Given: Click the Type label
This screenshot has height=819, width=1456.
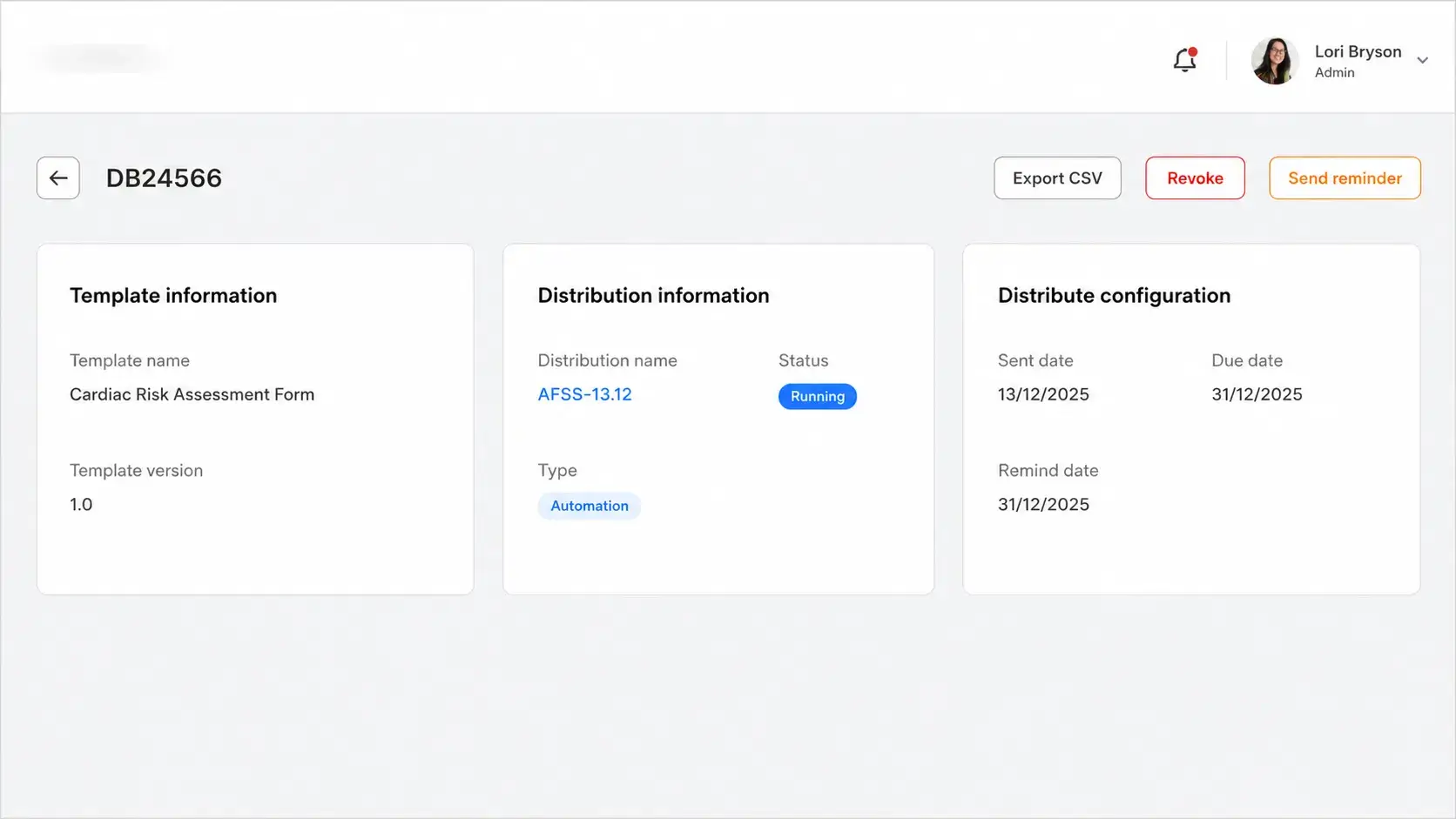Looking at the screenshot, I should (x=557, y=471).
